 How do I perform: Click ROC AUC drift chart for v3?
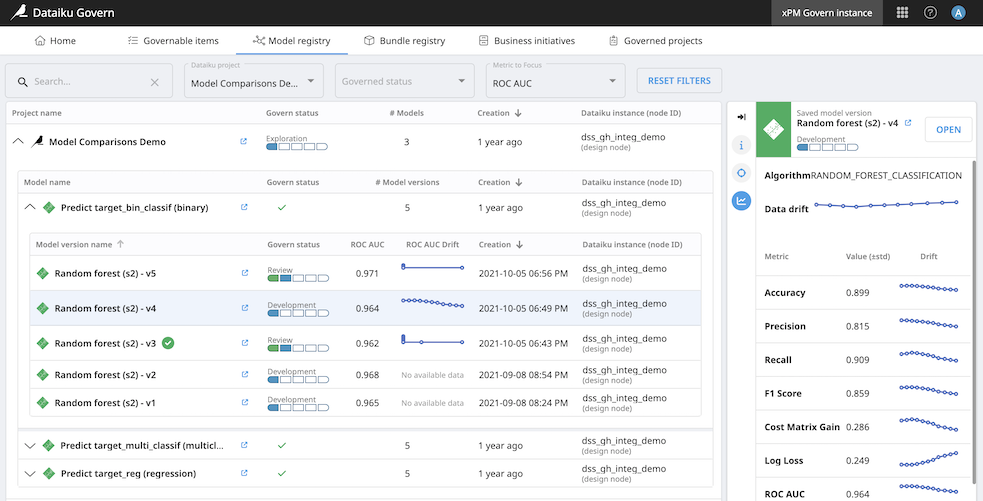click(433, 339)
